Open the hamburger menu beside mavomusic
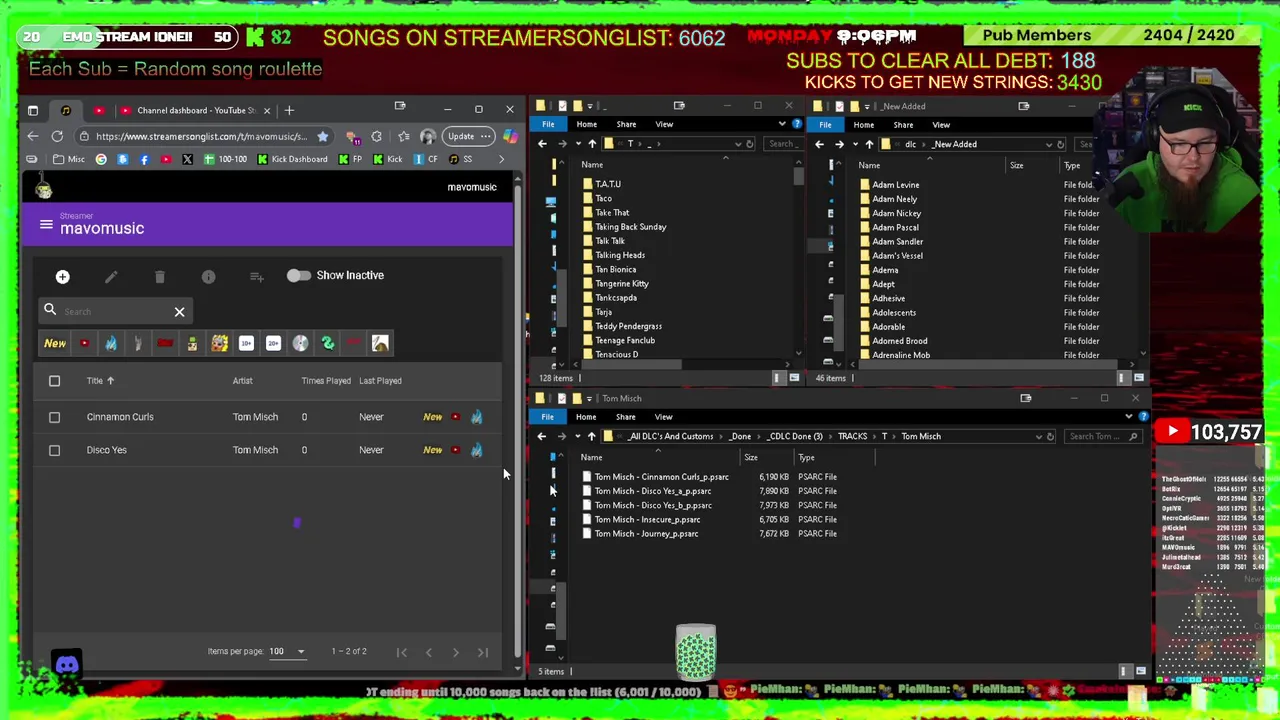The width and height of the screenshot is (1280, 720). [46, 225]
